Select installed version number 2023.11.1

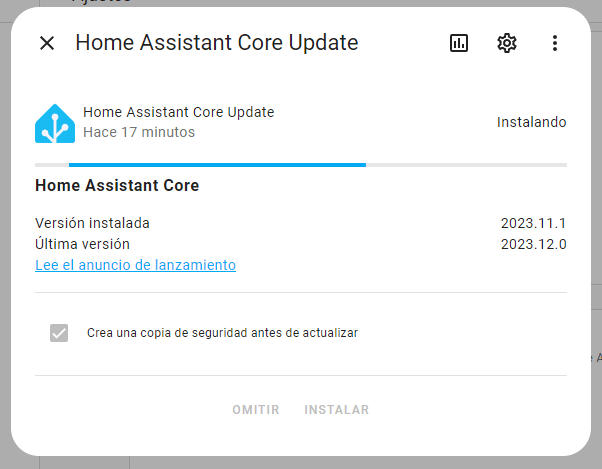(533, 223)
